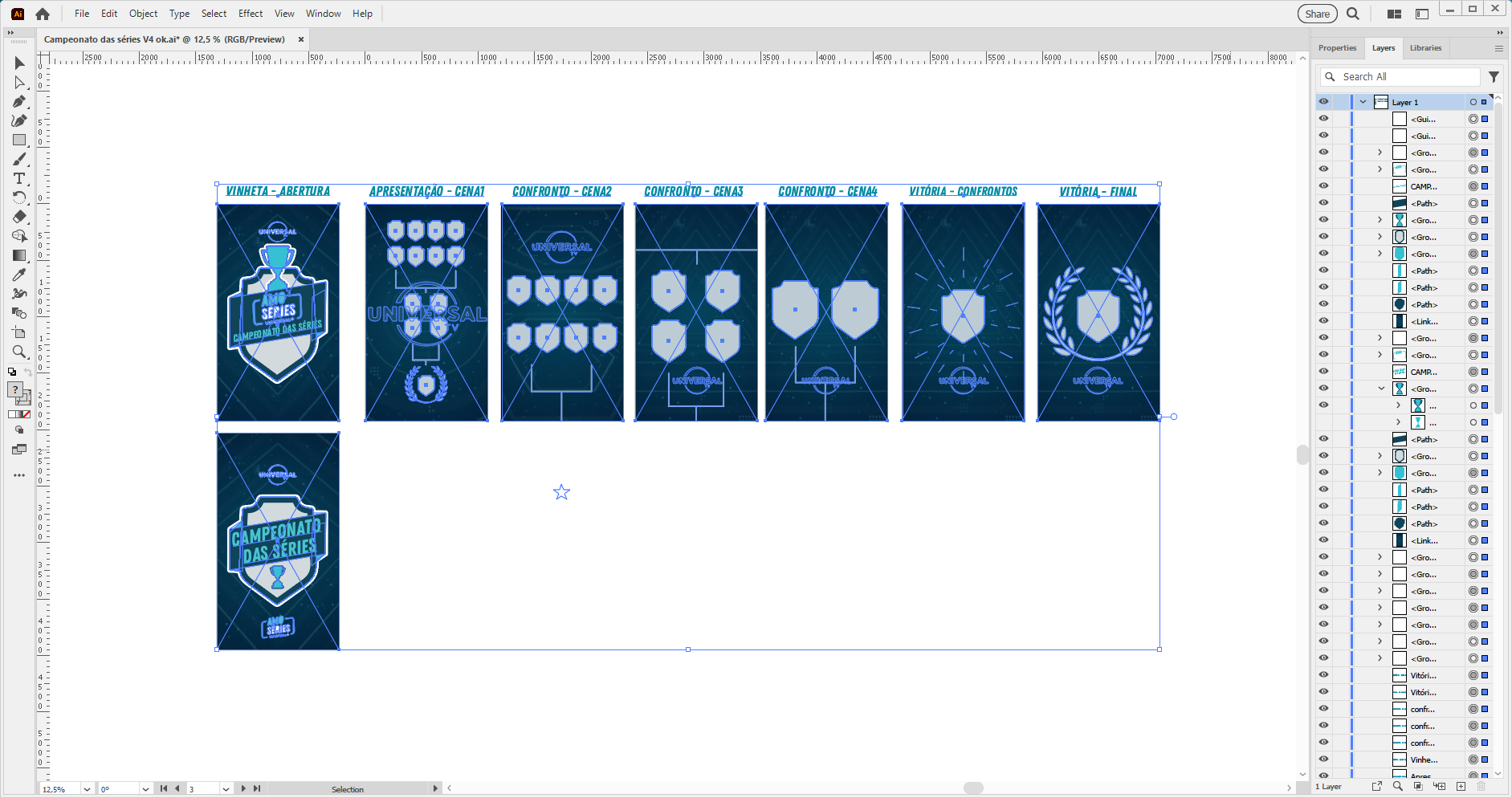
Task: Select the Selection tool arrow
Action: click(x=19, y=63)
